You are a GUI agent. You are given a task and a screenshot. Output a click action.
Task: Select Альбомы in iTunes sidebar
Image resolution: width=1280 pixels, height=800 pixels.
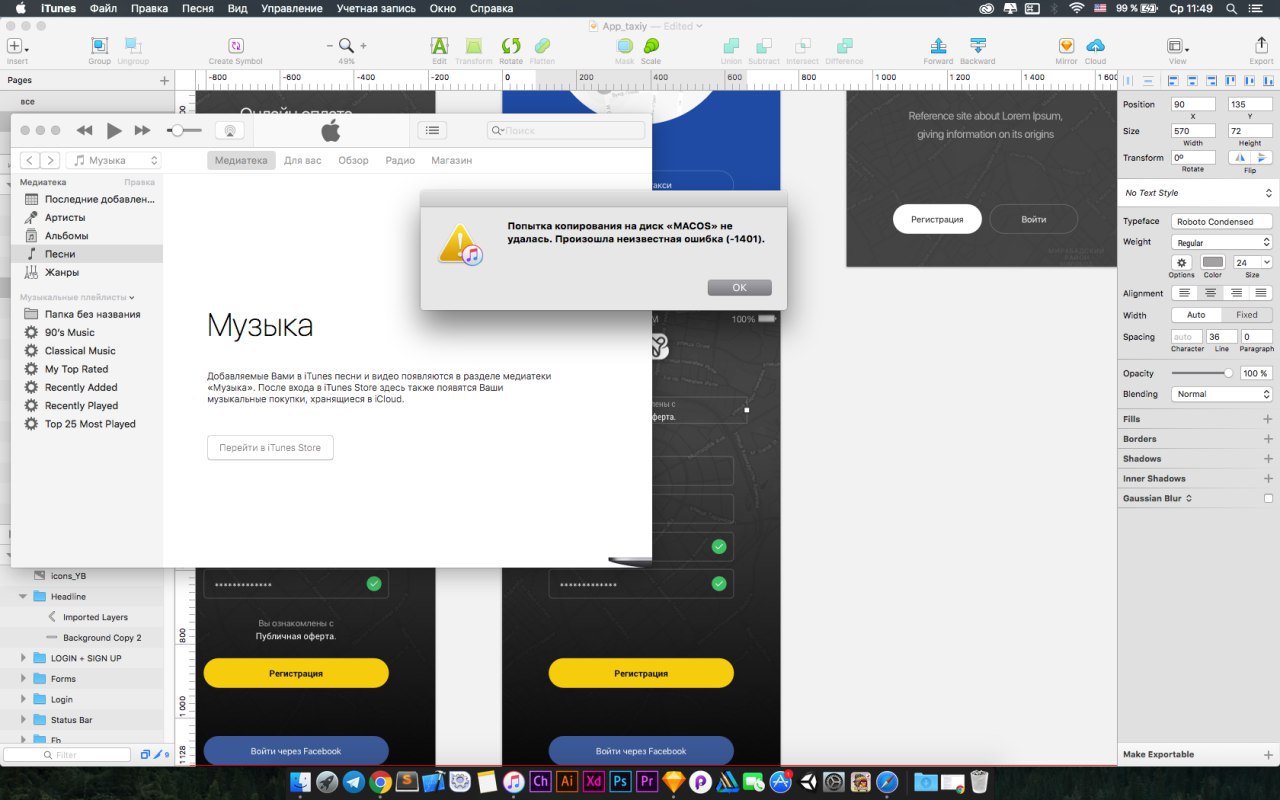coord(66,236)
